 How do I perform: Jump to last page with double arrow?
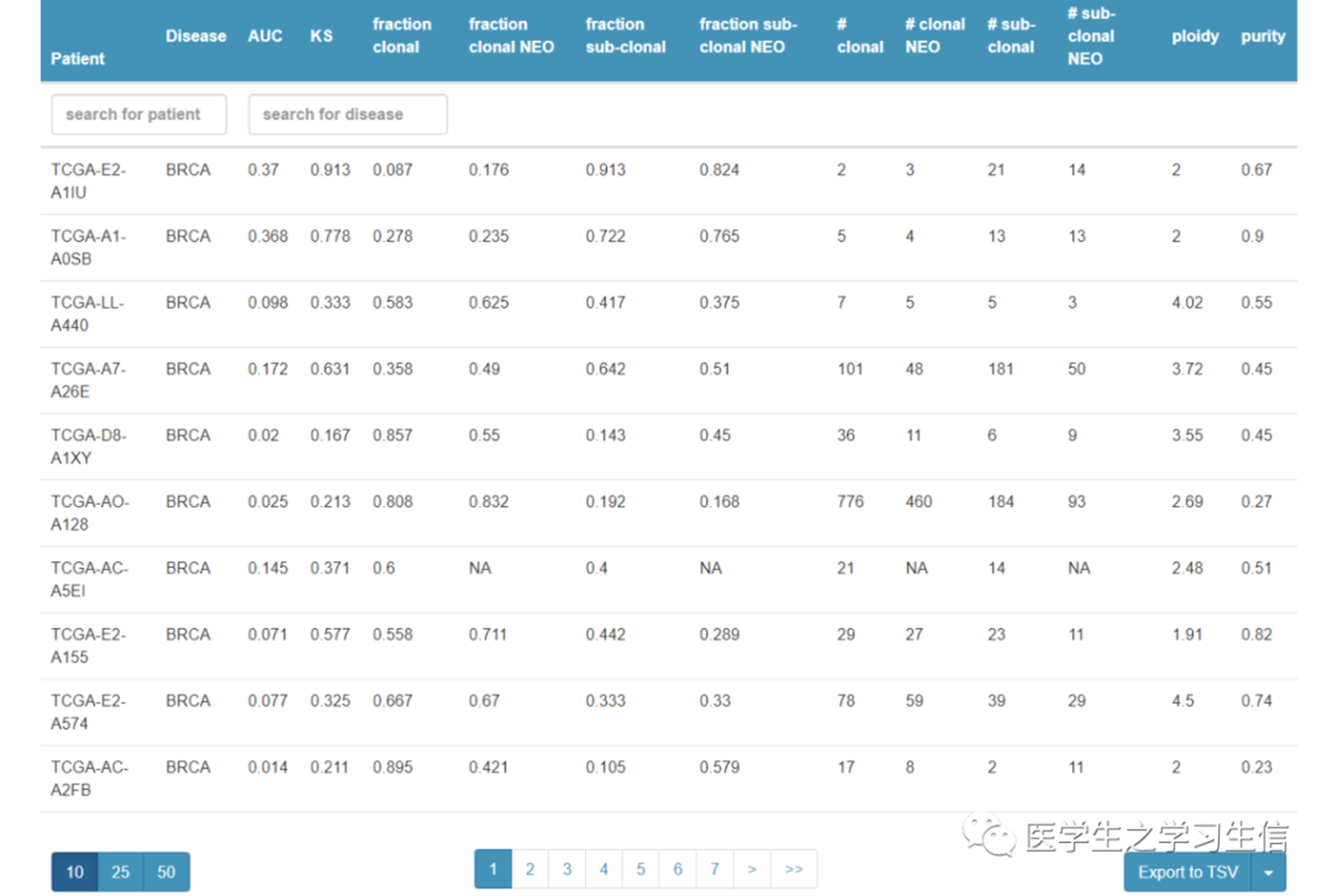[794, 869]
